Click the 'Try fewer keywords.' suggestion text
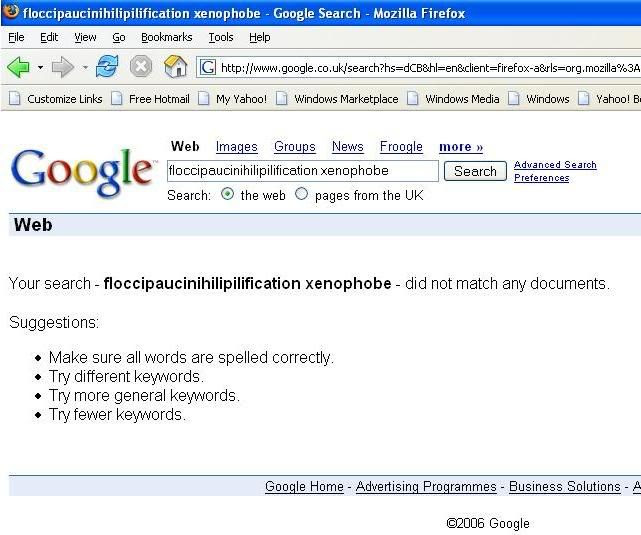 pos(117,414)
